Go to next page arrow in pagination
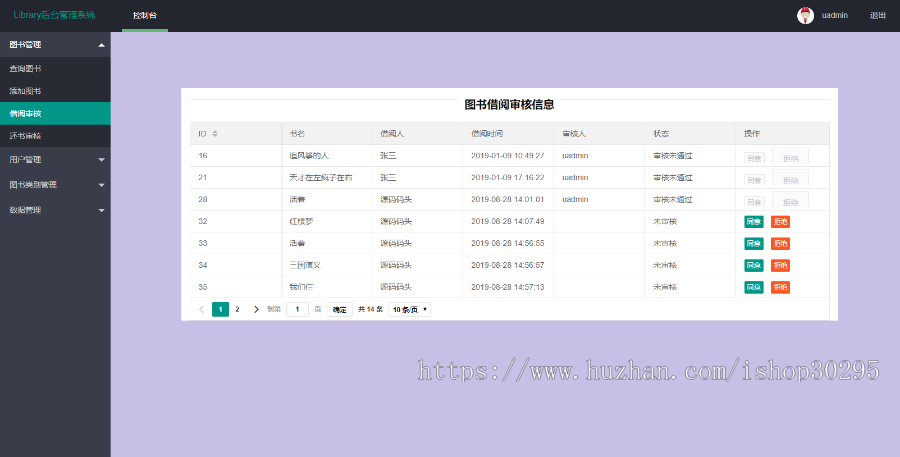 256,309
